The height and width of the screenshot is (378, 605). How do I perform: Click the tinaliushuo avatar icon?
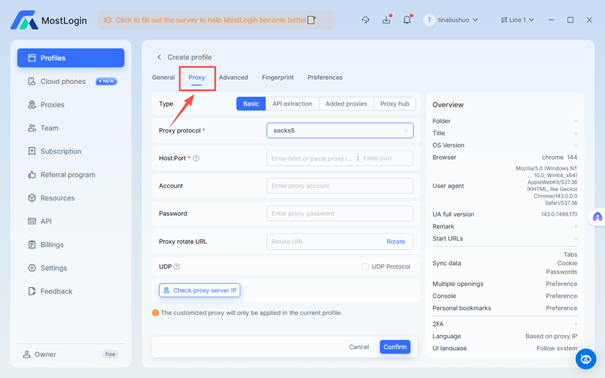(429, 20)
